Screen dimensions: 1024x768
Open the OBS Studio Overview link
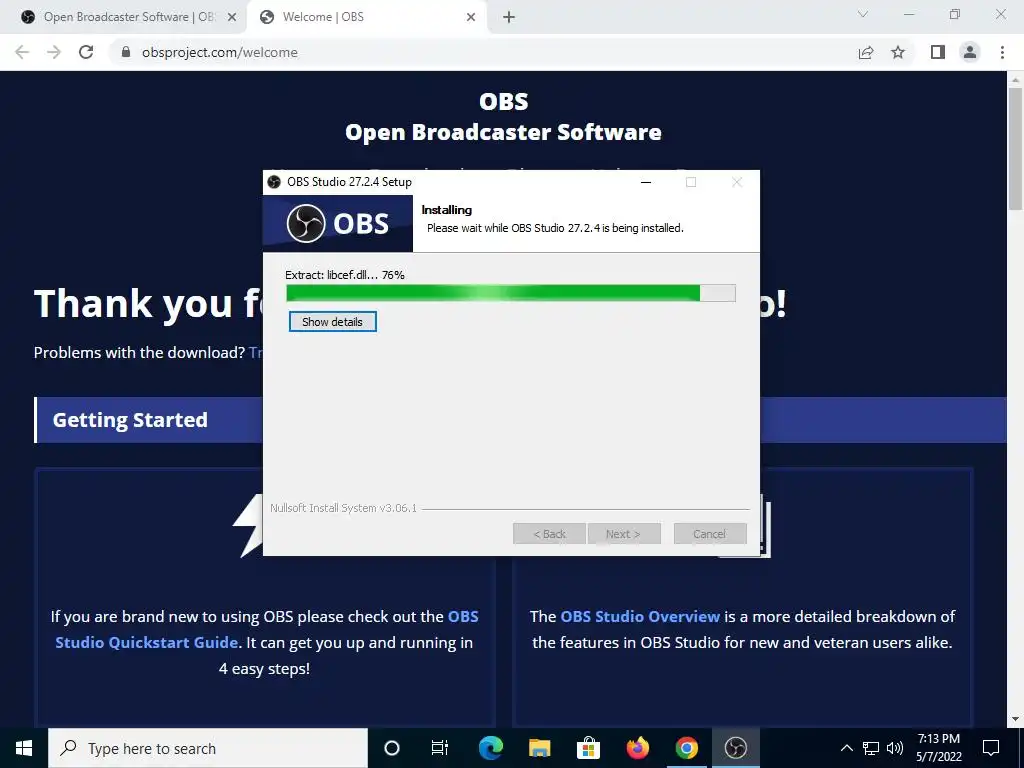(640, 616)
